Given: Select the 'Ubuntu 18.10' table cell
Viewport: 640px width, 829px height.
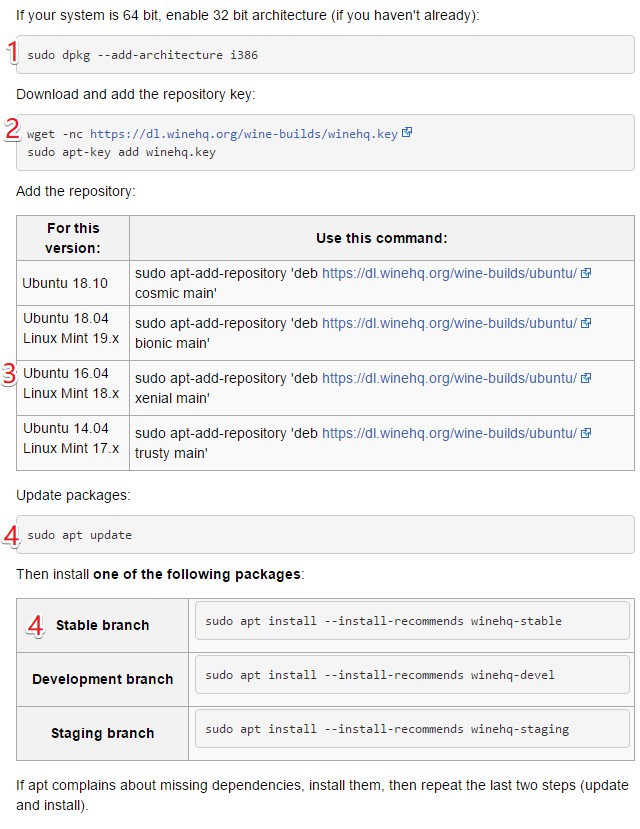Looking at the screenshot, I should click(x=73, y=283).
